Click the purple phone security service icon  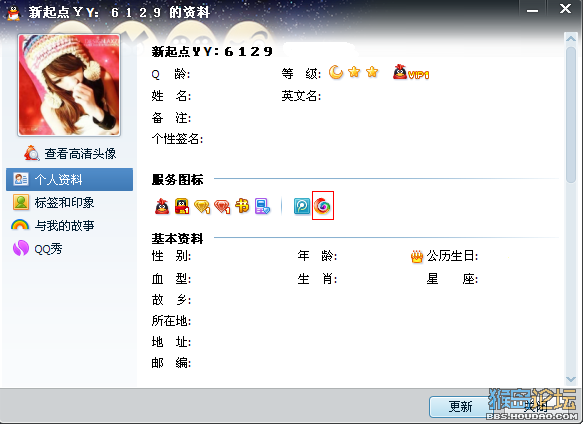pos(262,206)
